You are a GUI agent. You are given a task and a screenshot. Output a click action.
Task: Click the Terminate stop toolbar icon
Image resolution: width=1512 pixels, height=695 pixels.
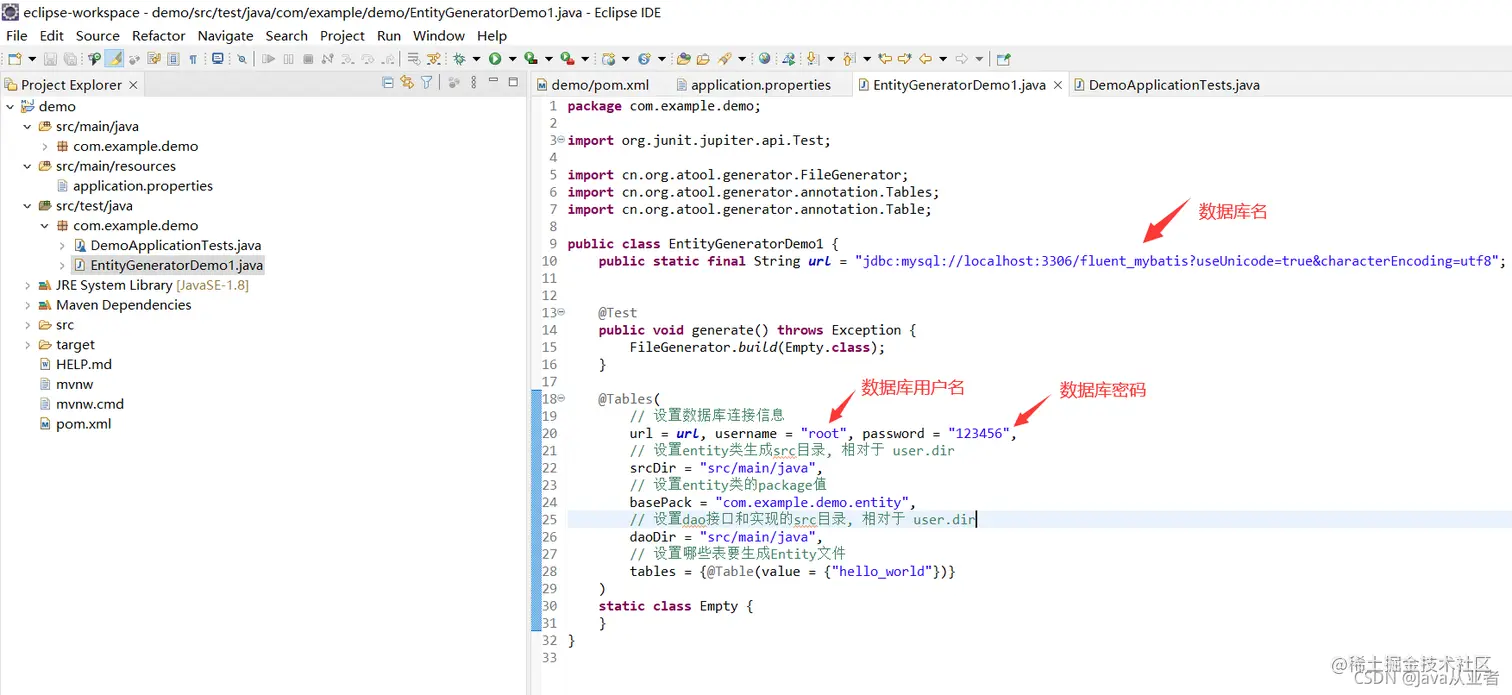pyautogui.click(x=308, y=59)
